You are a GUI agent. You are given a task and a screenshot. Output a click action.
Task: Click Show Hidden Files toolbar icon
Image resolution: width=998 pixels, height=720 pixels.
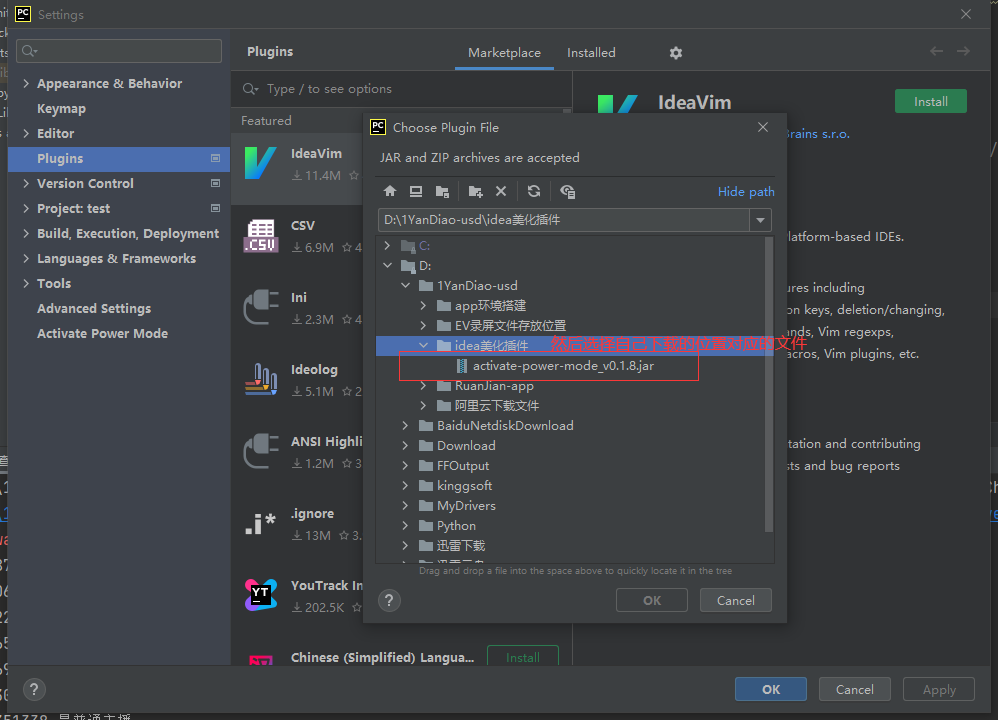pos(567,191)
